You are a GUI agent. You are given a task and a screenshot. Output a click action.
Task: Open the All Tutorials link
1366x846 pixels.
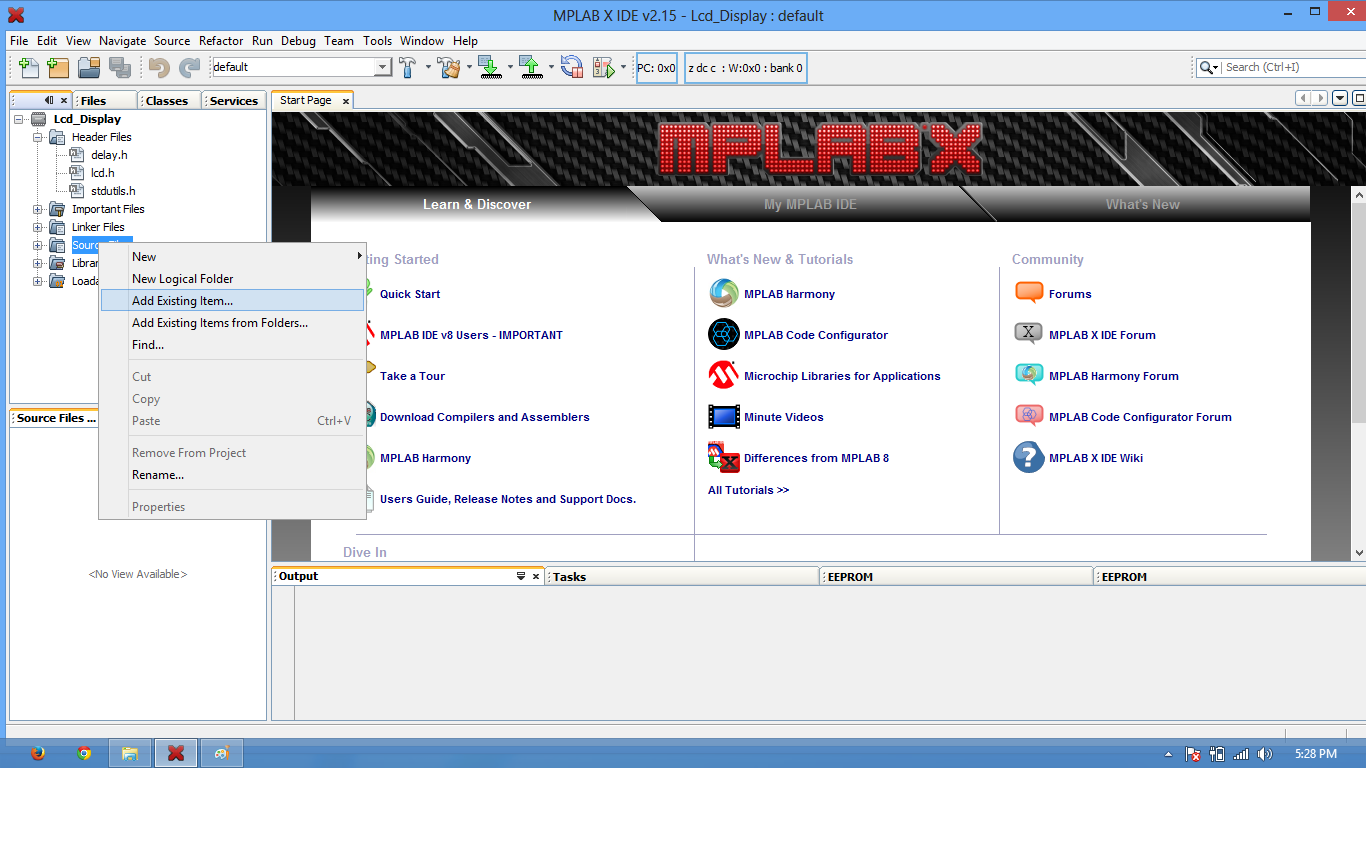click(748, 490)
